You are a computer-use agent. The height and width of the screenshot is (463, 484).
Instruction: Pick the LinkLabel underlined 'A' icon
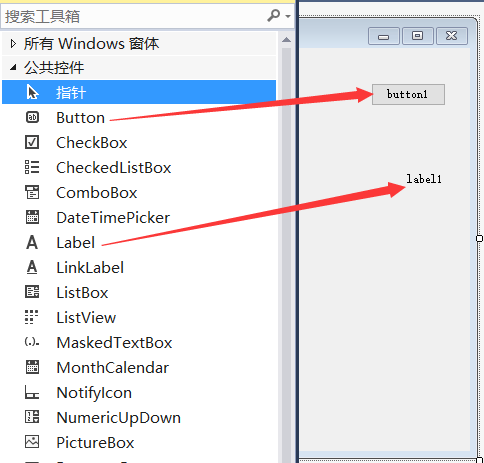click(32, 267)
